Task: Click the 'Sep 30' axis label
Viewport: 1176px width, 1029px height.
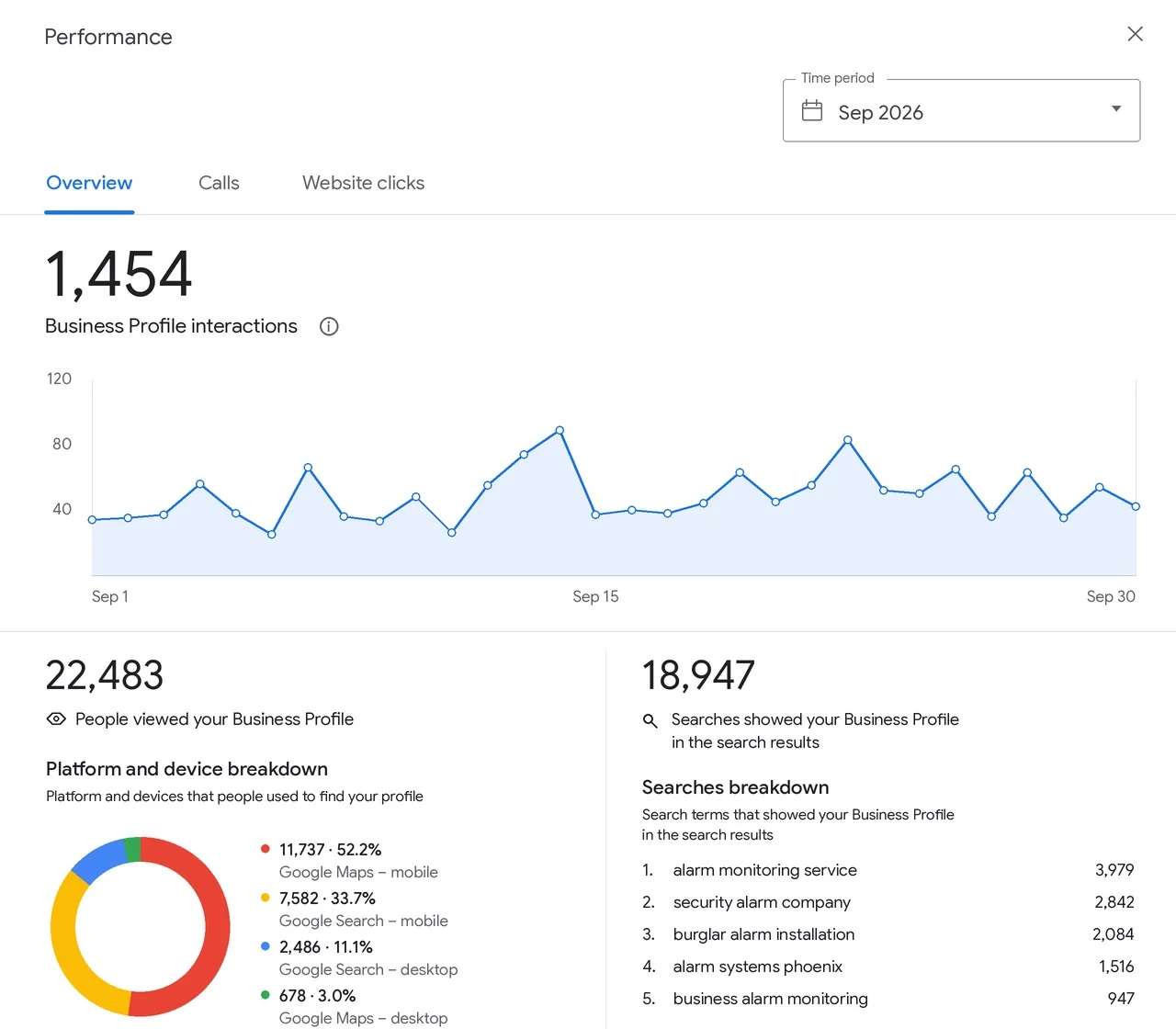Action: (x=1111, y=596)
